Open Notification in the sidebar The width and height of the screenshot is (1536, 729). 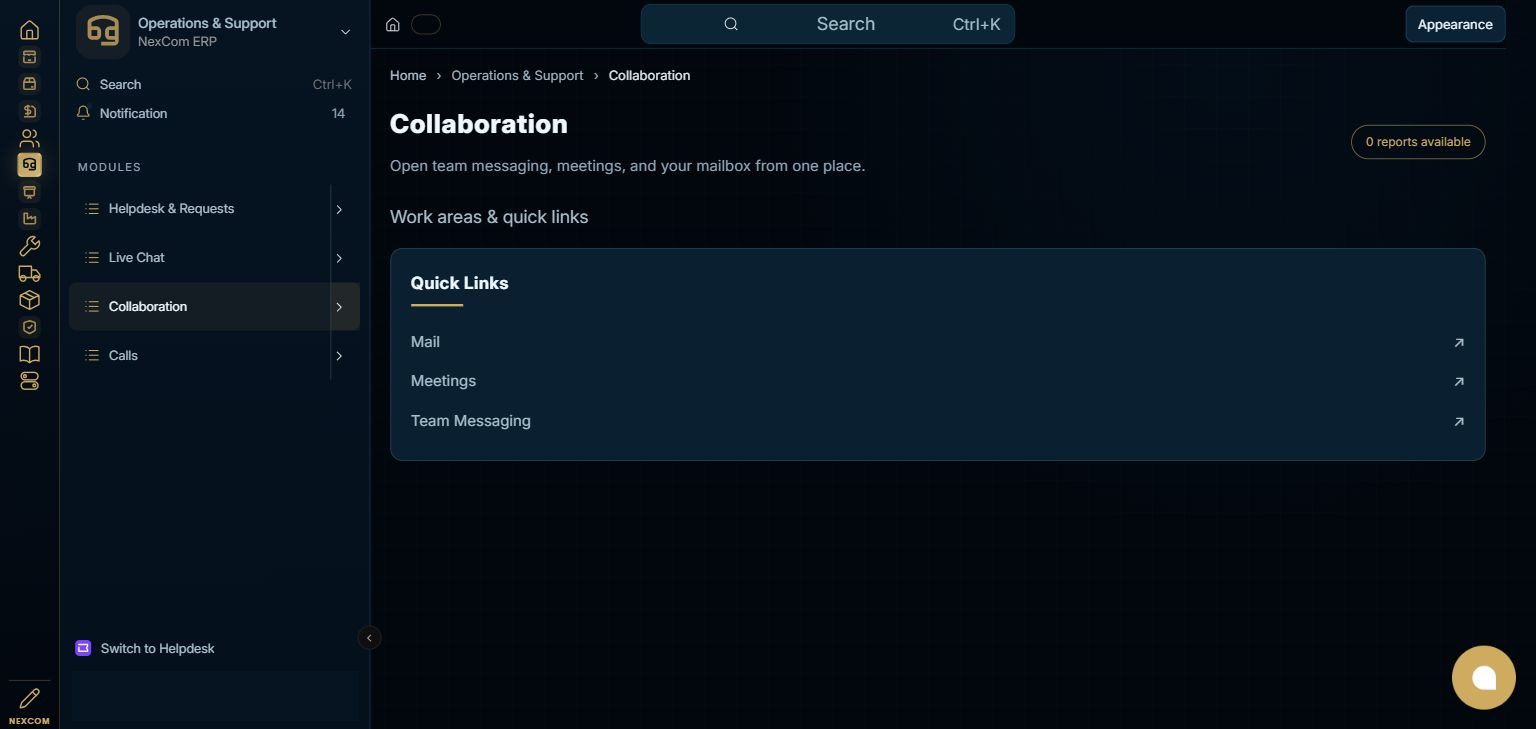pyautogui.click(x=214, y=113)
